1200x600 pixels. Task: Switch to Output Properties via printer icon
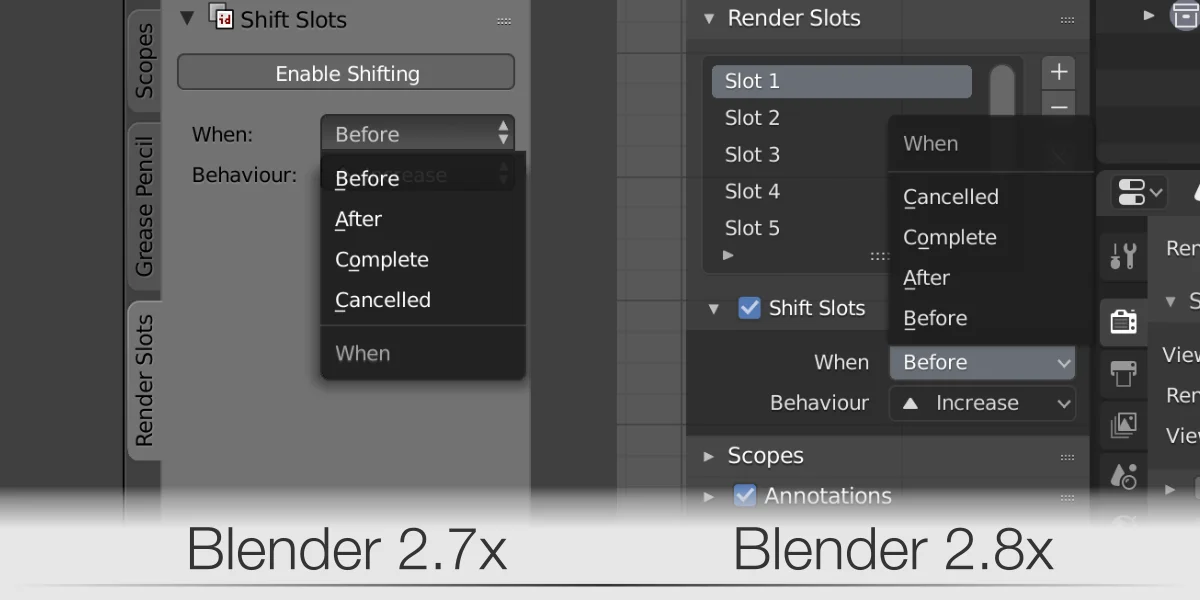(1123, 373)
